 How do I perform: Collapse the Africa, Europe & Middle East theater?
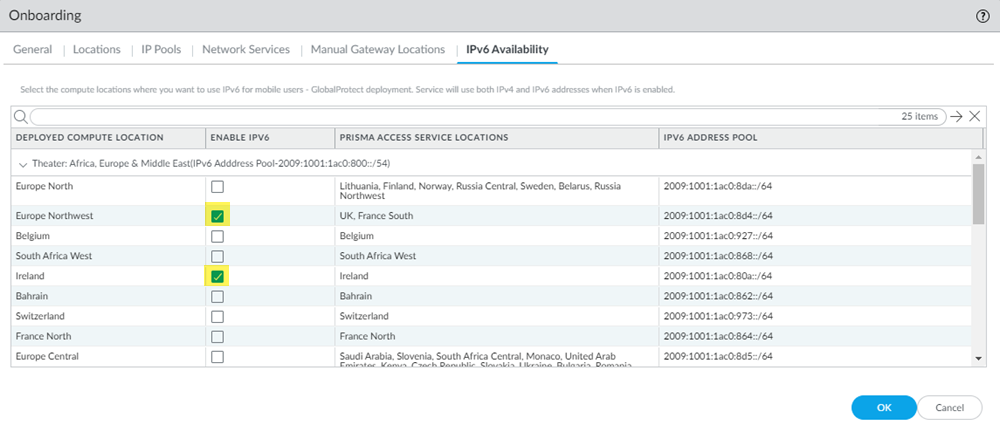click(x=22, y=162)
